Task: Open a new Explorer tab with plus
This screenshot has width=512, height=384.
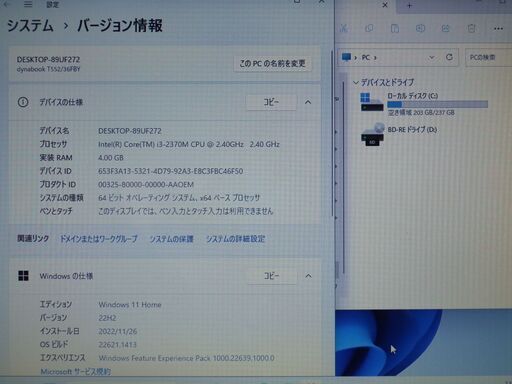Action: 409,5
